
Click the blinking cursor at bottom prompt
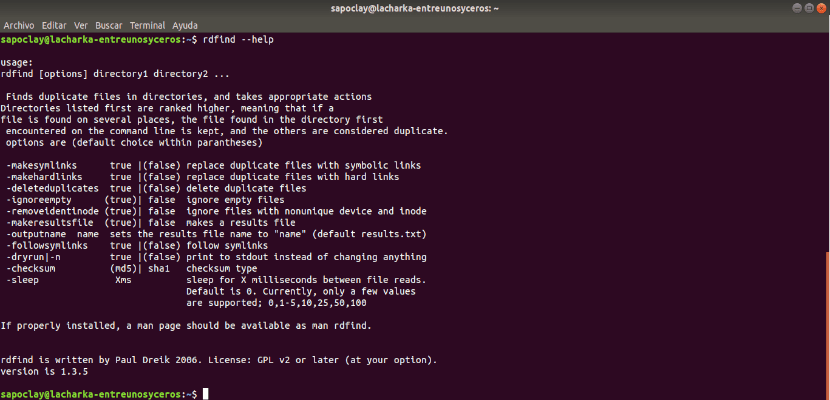pyautogui.click(x=205, y=394)
